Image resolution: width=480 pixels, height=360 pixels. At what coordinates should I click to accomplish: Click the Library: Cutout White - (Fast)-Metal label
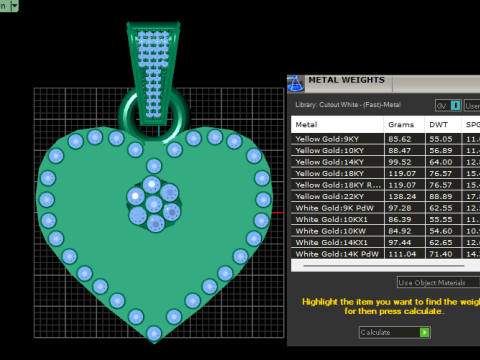(348, 105)
